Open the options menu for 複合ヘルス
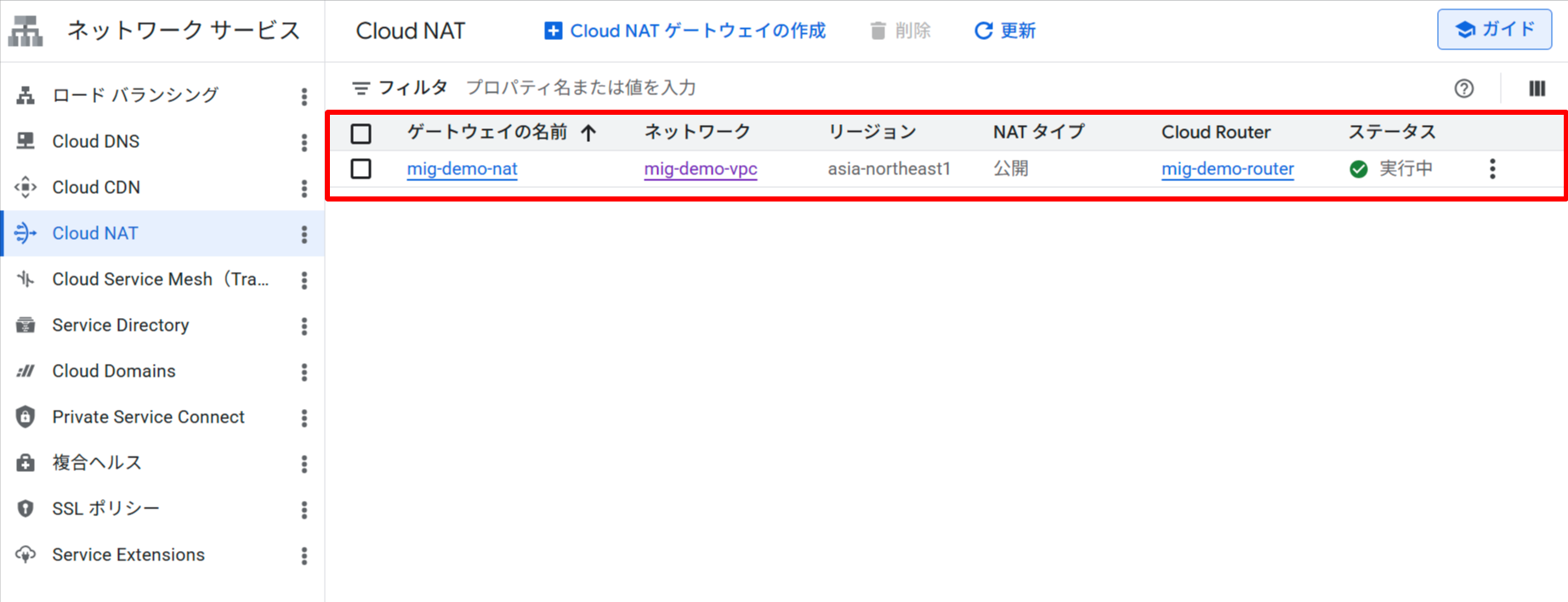This screenshot has width=1568, height=602. [x=304, y=463]
